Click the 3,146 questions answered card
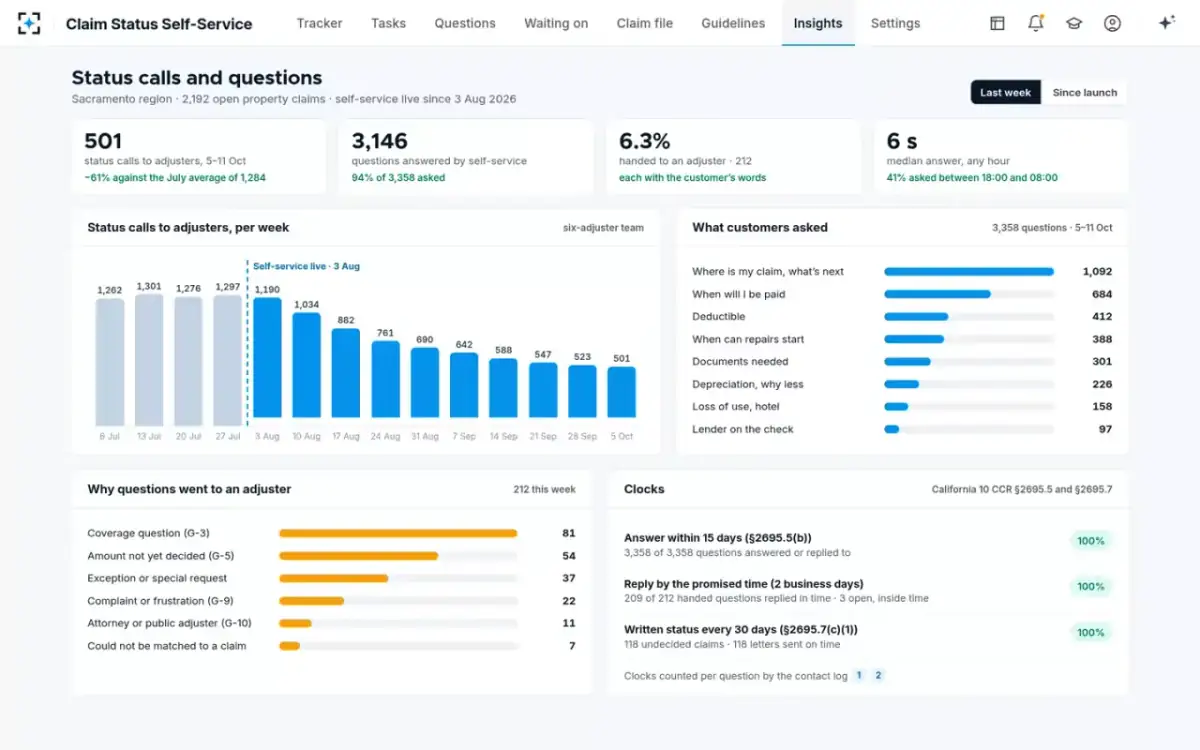 [466, 157]
